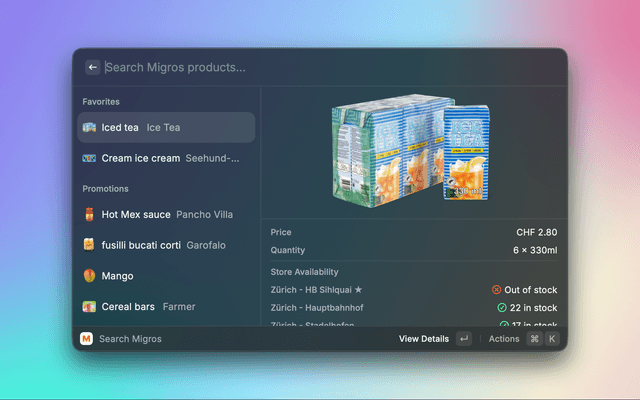The width and height of the screenshot is (640, 400).
Task: Toggle the star on Zürich HB Sihlquai
Action: (x=358, y=290)
